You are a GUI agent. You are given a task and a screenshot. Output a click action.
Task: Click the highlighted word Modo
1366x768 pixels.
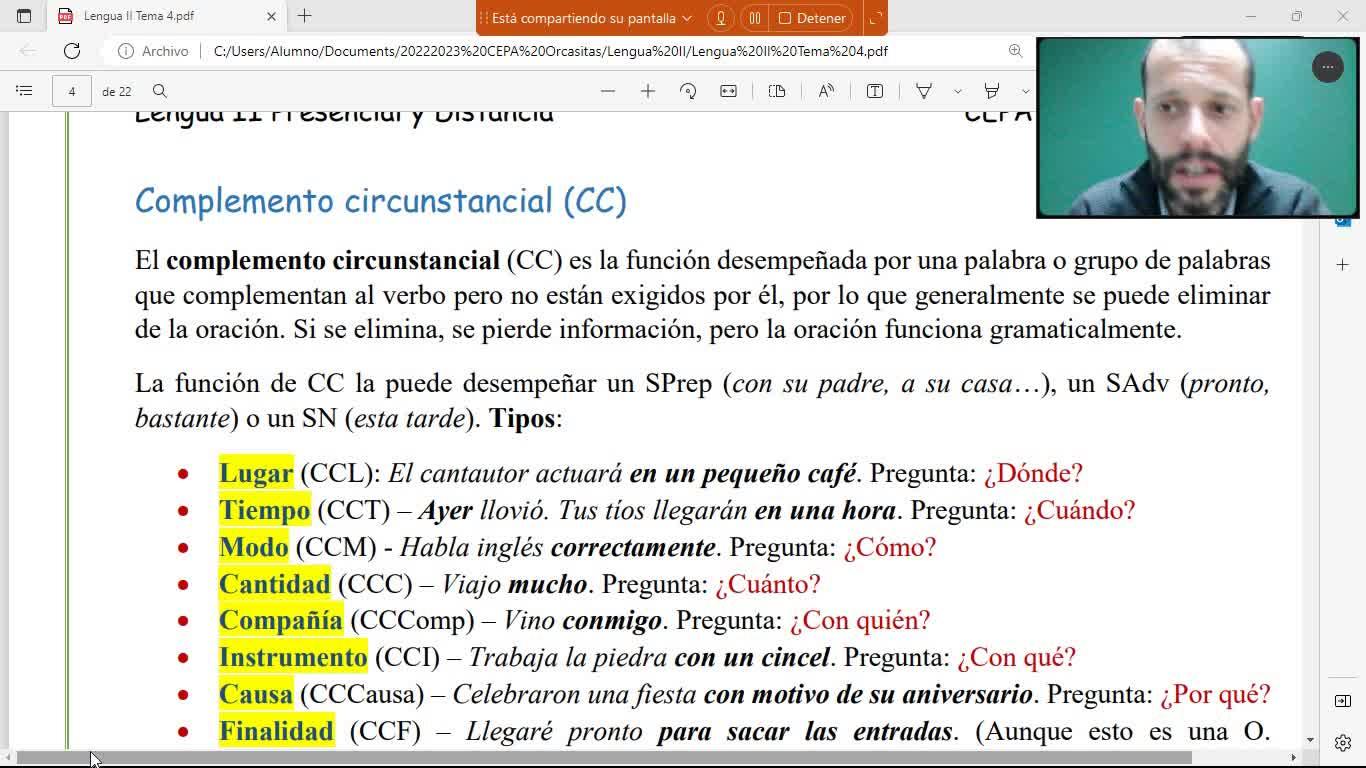tap(254, 547)
